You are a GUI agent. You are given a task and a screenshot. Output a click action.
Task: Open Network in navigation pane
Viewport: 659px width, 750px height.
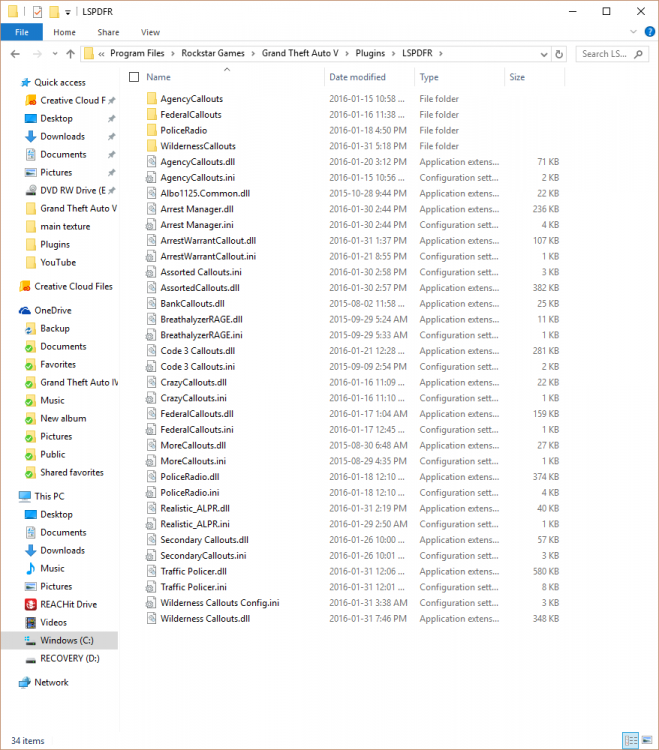[44, 682]
